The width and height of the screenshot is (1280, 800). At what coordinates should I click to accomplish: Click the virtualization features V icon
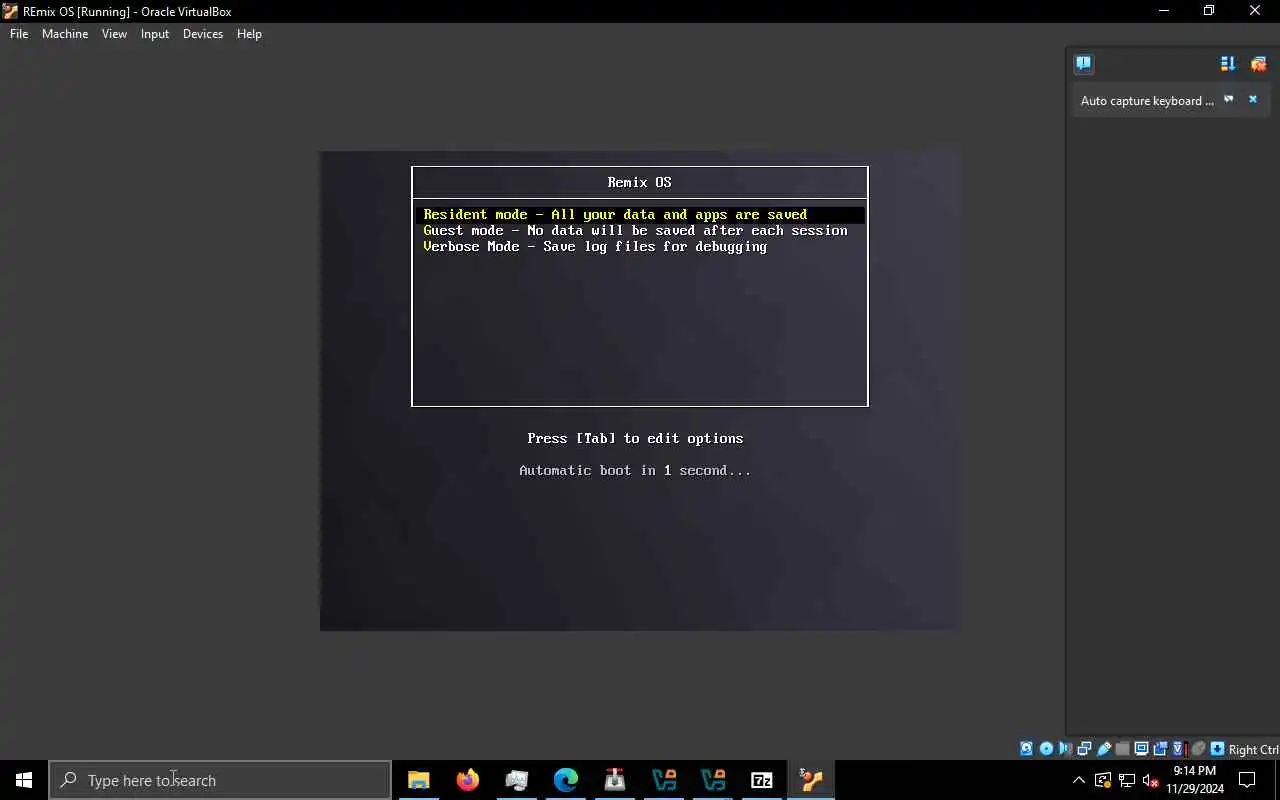pyautogui.click(x=1180, y=749)
